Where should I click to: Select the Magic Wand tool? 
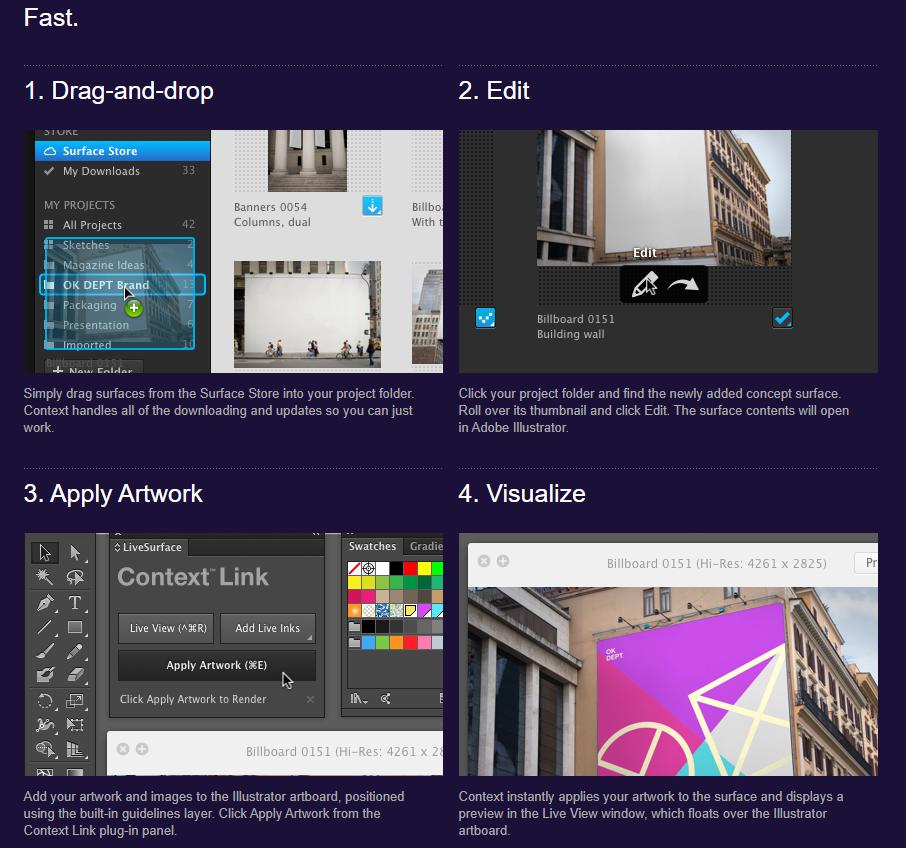tap(44, 577)
